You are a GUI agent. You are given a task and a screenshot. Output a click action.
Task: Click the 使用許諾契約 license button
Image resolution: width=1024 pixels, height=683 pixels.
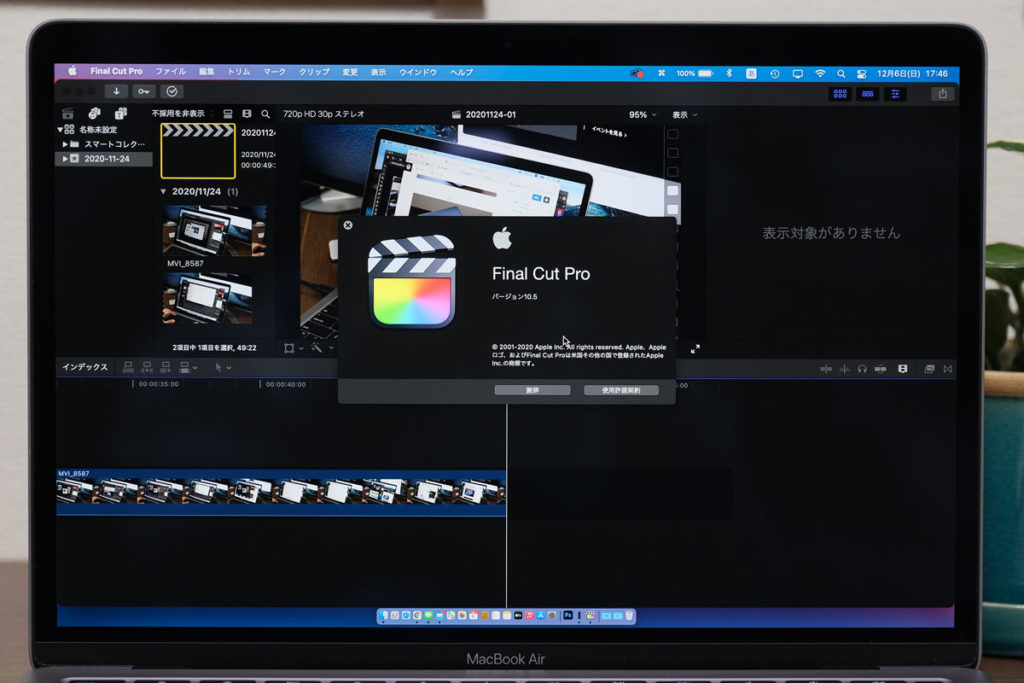(x=621, y=390)
